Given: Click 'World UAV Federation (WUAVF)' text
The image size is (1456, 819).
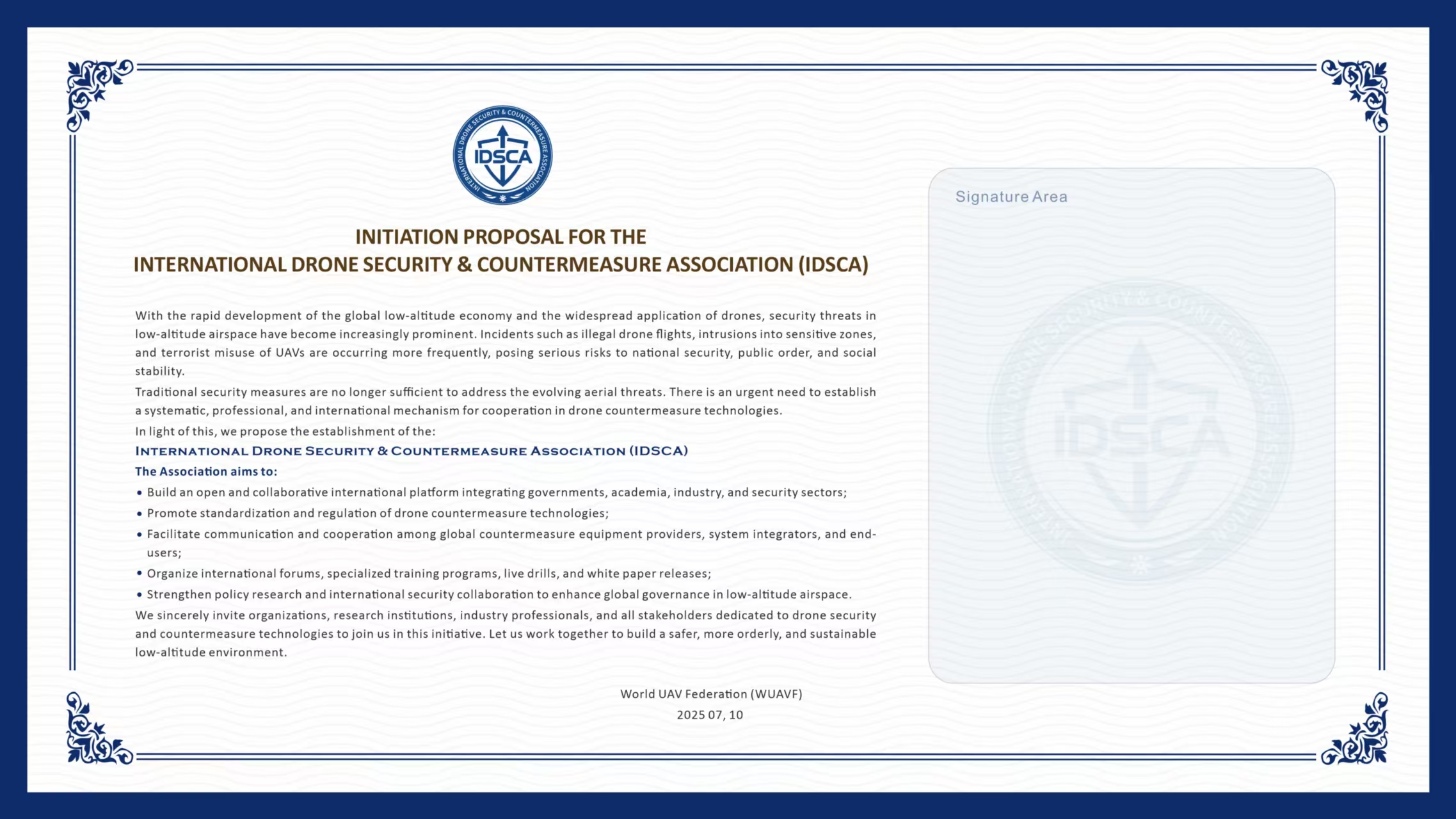Looking at the screenshot, I should (x=711, y=694).
